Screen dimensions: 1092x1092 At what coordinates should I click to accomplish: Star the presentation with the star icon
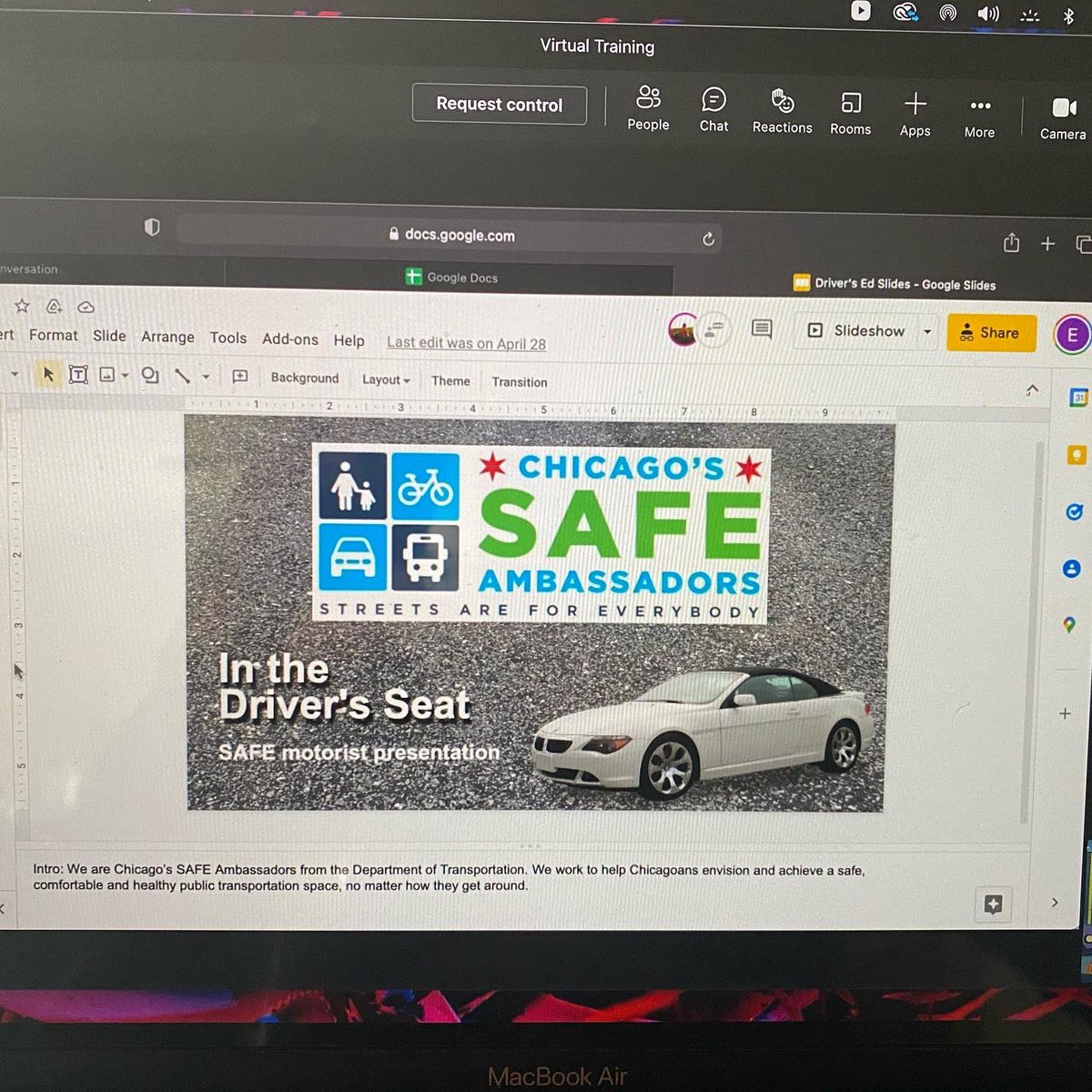[x=22, y=307]
